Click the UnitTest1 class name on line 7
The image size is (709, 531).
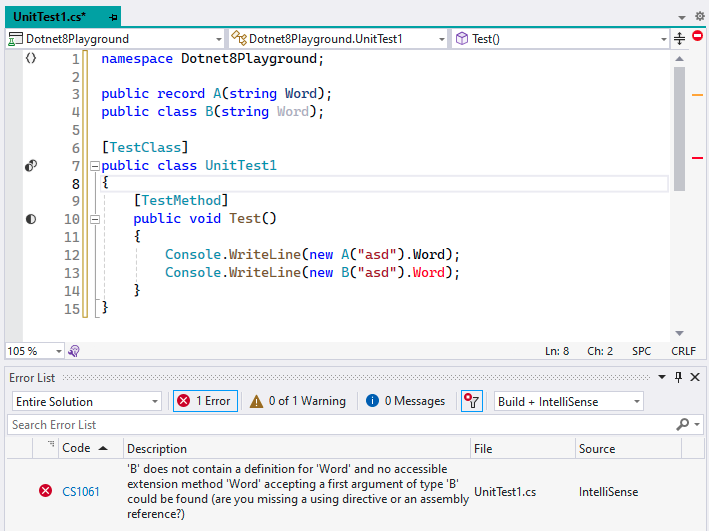[241, 166]
